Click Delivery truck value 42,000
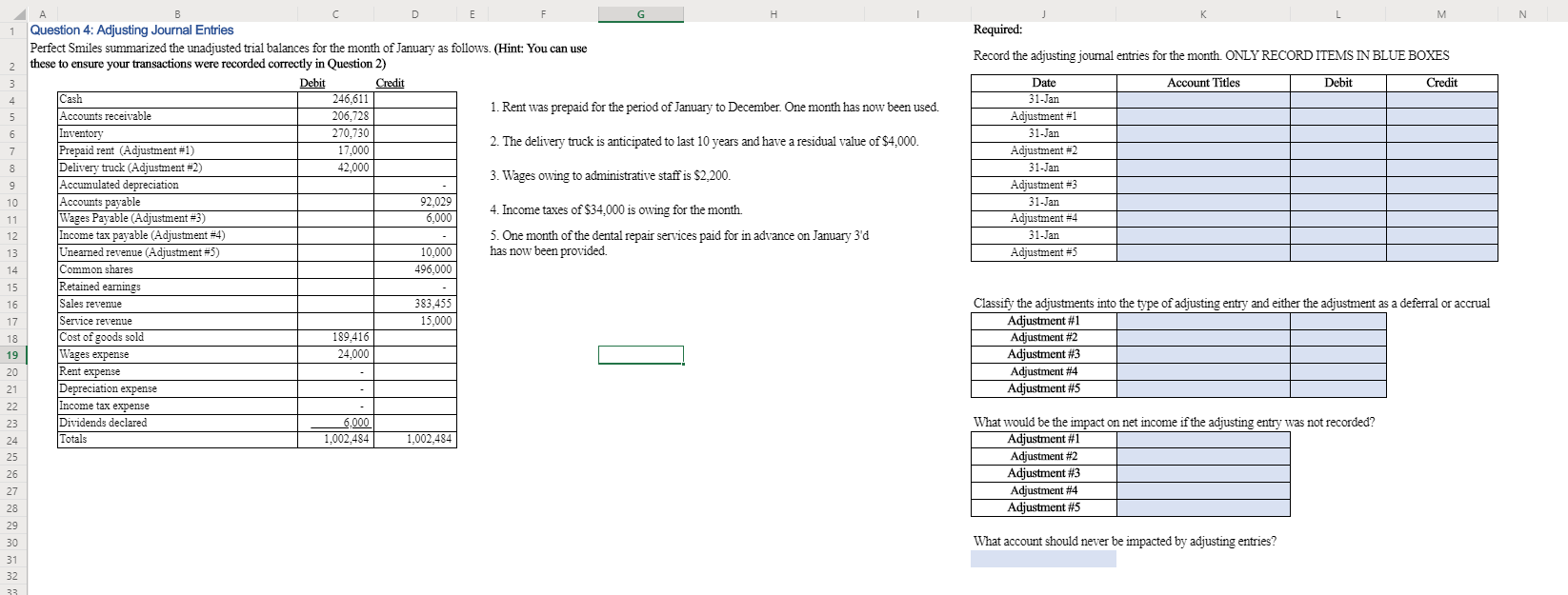This screenshot has height=595, width=1568. point(353,168)
